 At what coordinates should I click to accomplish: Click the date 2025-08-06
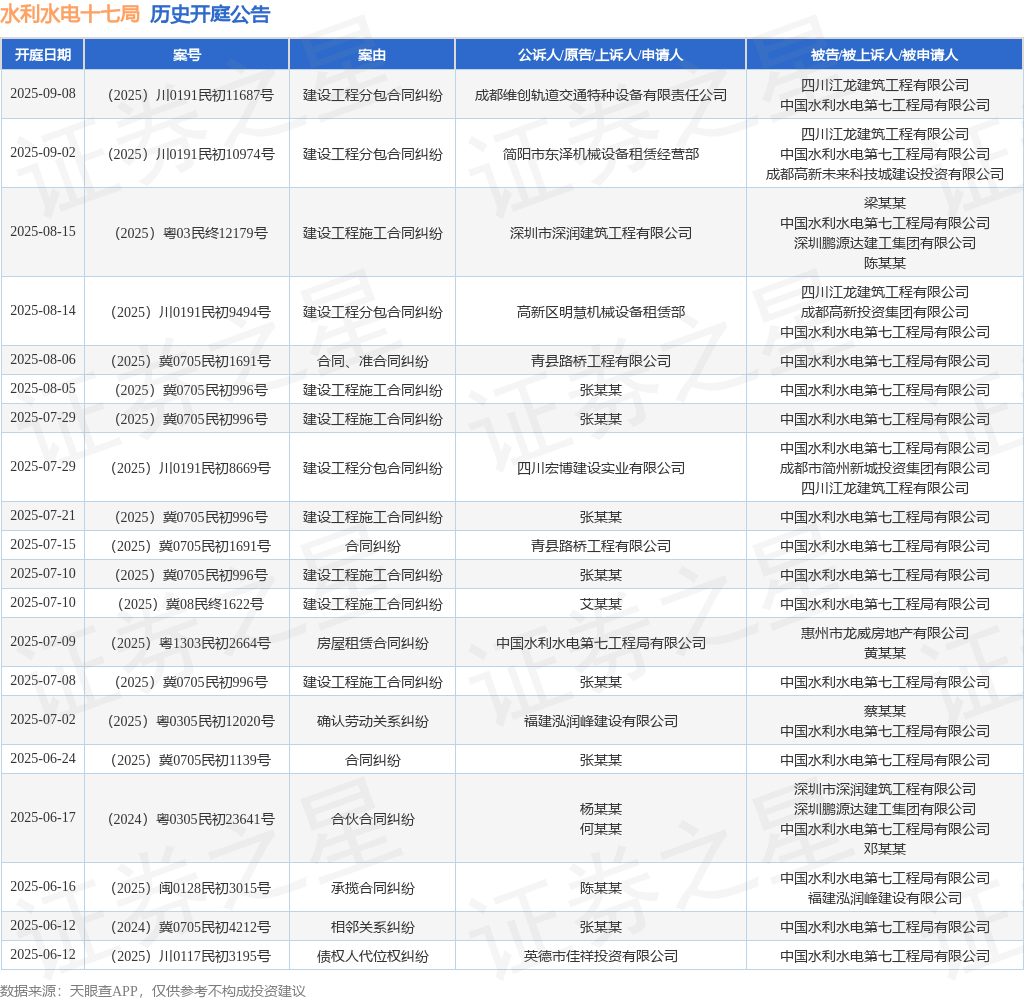point(42,359)
